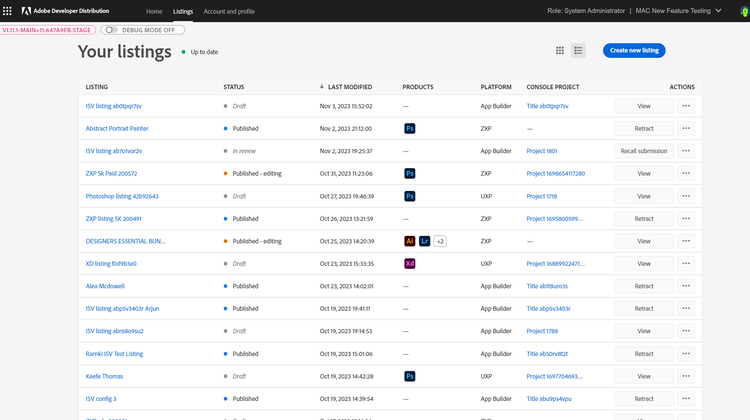Screen dimensions: 750x420
Task: Go to Account and profile tab
Action: tap(228, 11)
